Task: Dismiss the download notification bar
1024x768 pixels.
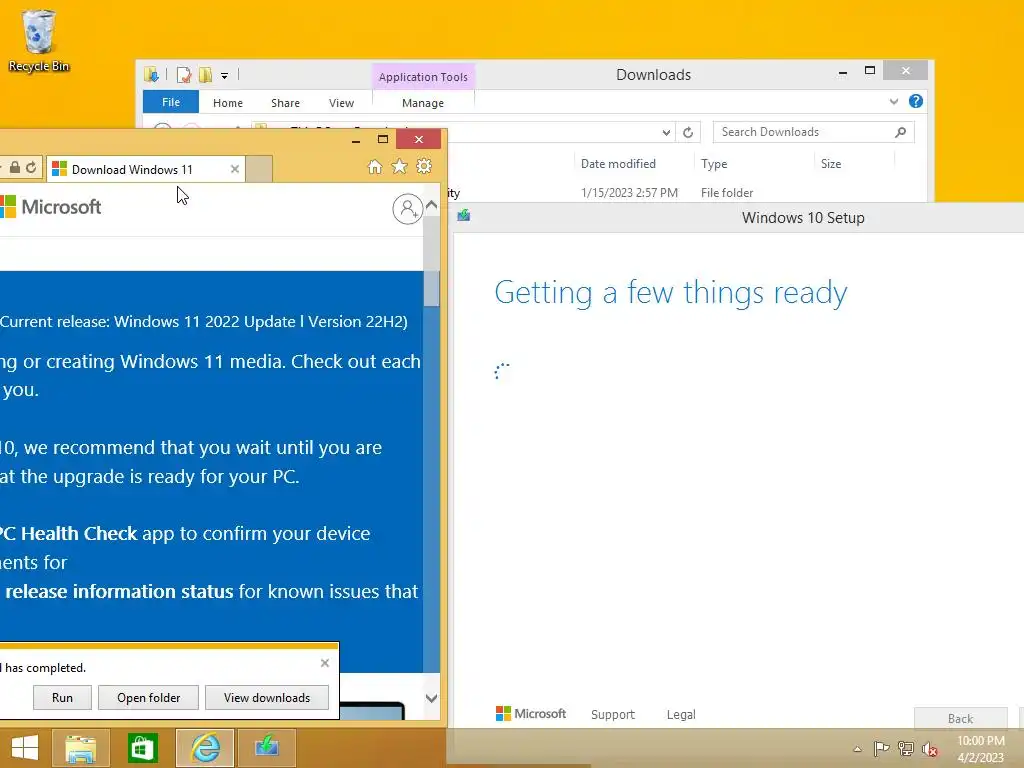Action: click(x=325, y=663)
